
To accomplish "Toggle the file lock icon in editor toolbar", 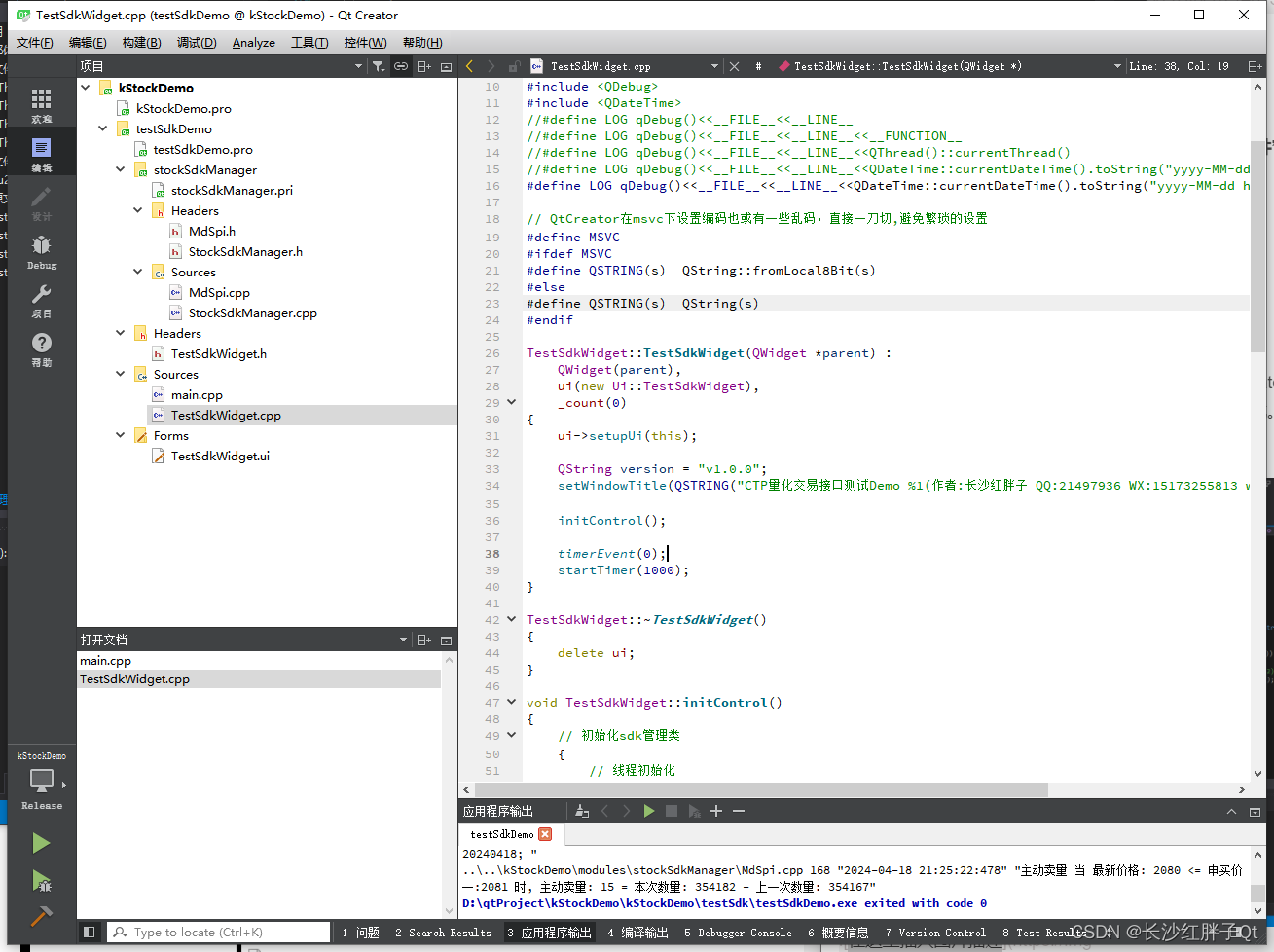I will [514, 66].
